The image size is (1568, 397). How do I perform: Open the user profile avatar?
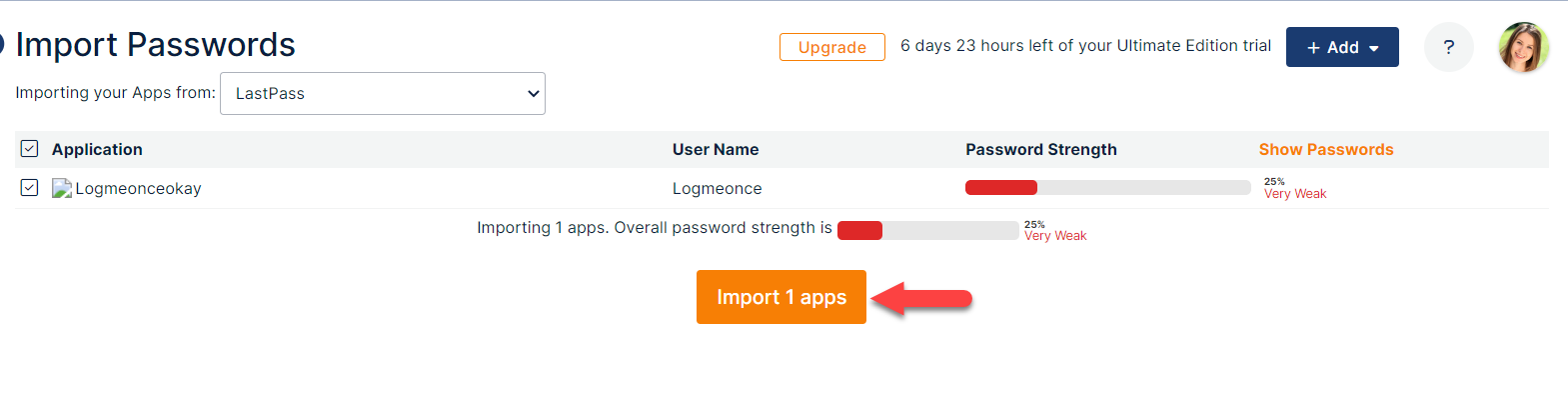pos(1523,47)
